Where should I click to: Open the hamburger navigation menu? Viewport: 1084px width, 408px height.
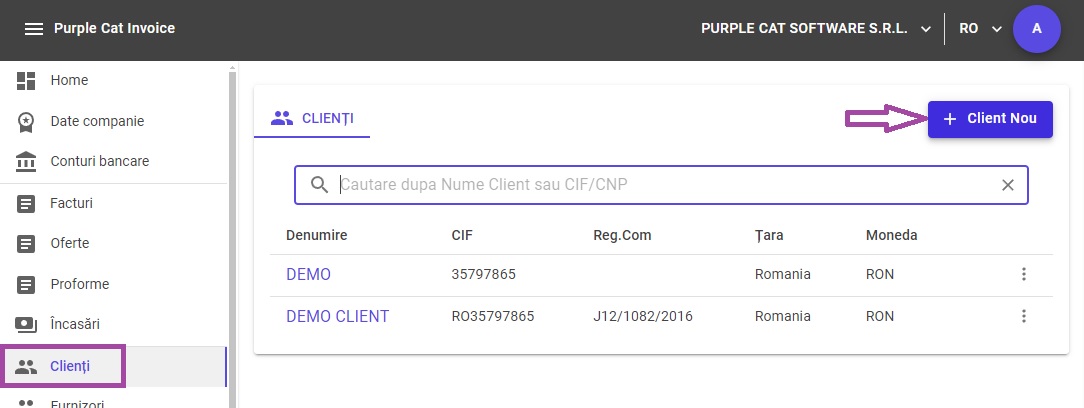pos(34,29)
